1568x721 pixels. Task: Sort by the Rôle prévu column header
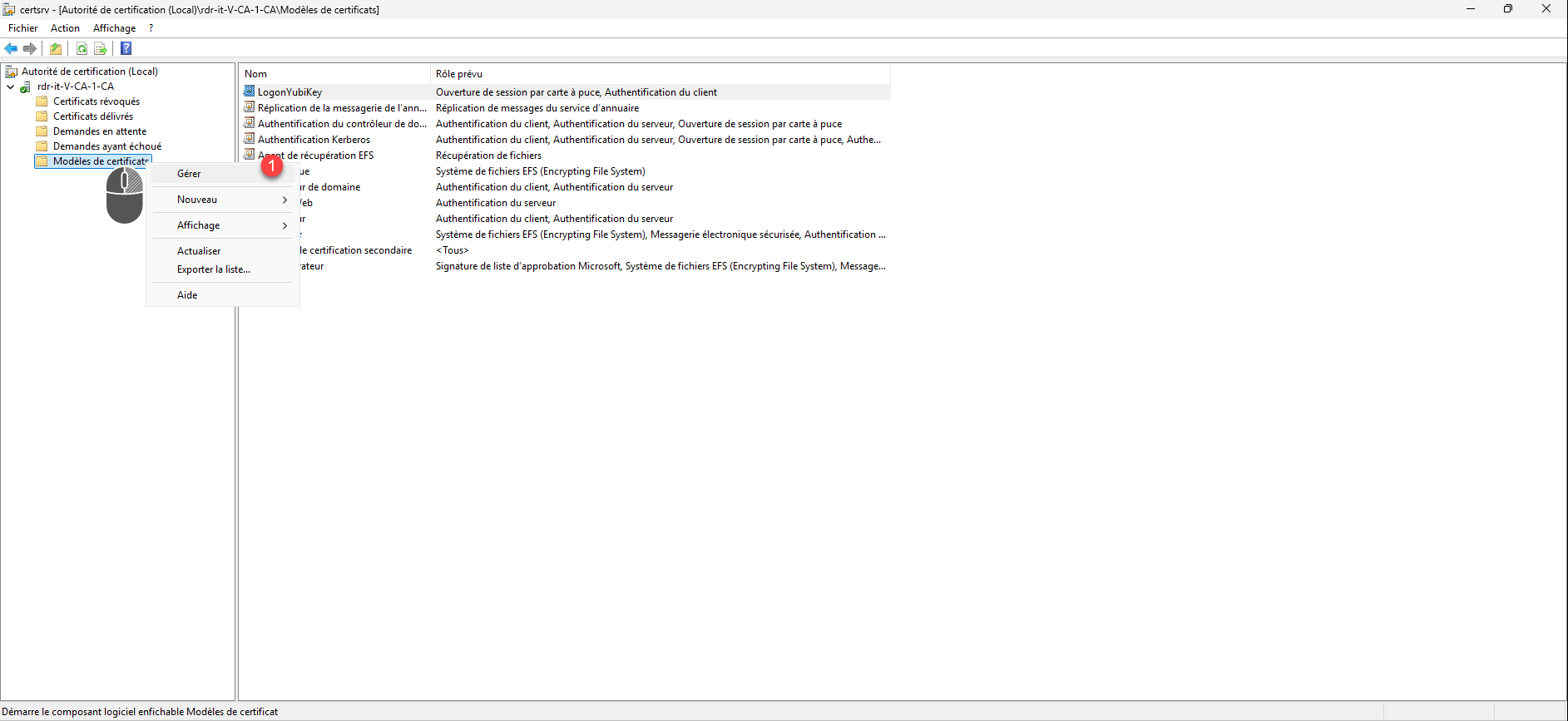click(458, 74)
